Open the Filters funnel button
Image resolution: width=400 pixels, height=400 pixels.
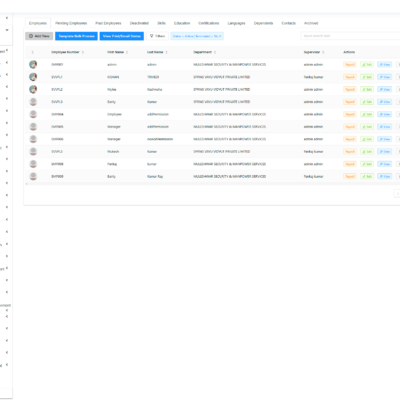157,36
